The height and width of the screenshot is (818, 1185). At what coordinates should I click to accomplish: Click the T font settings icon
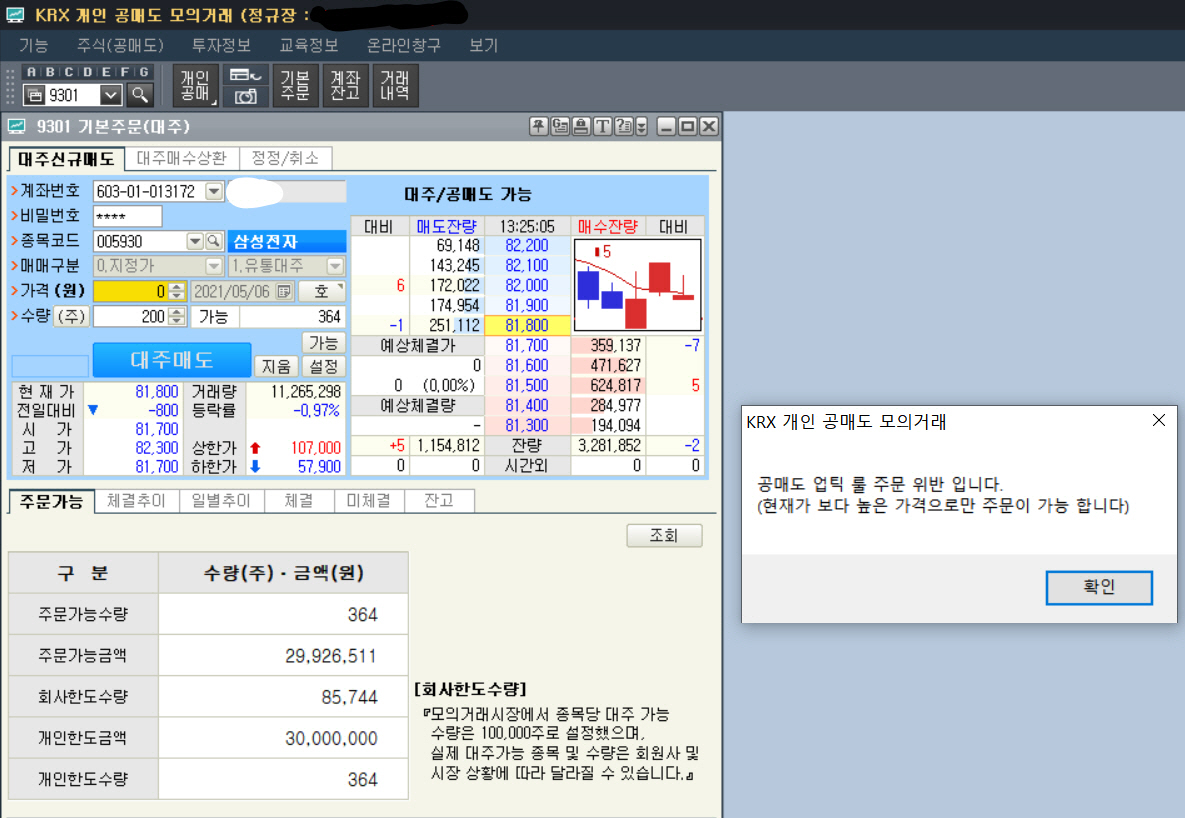click(x=602, y=126)
